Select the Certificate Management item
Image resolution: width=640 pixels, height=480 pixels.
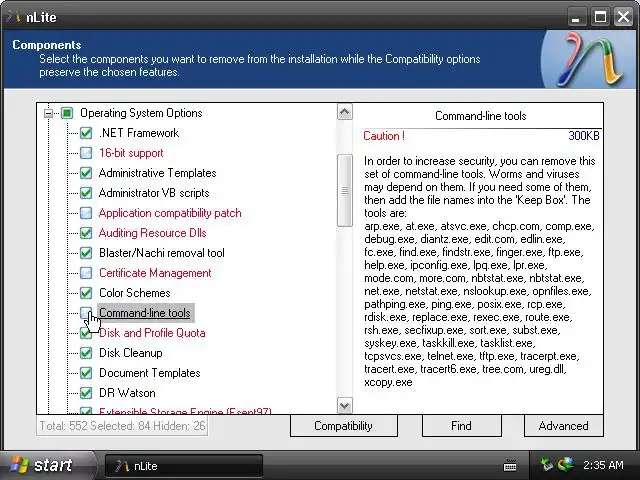point(155,273)
